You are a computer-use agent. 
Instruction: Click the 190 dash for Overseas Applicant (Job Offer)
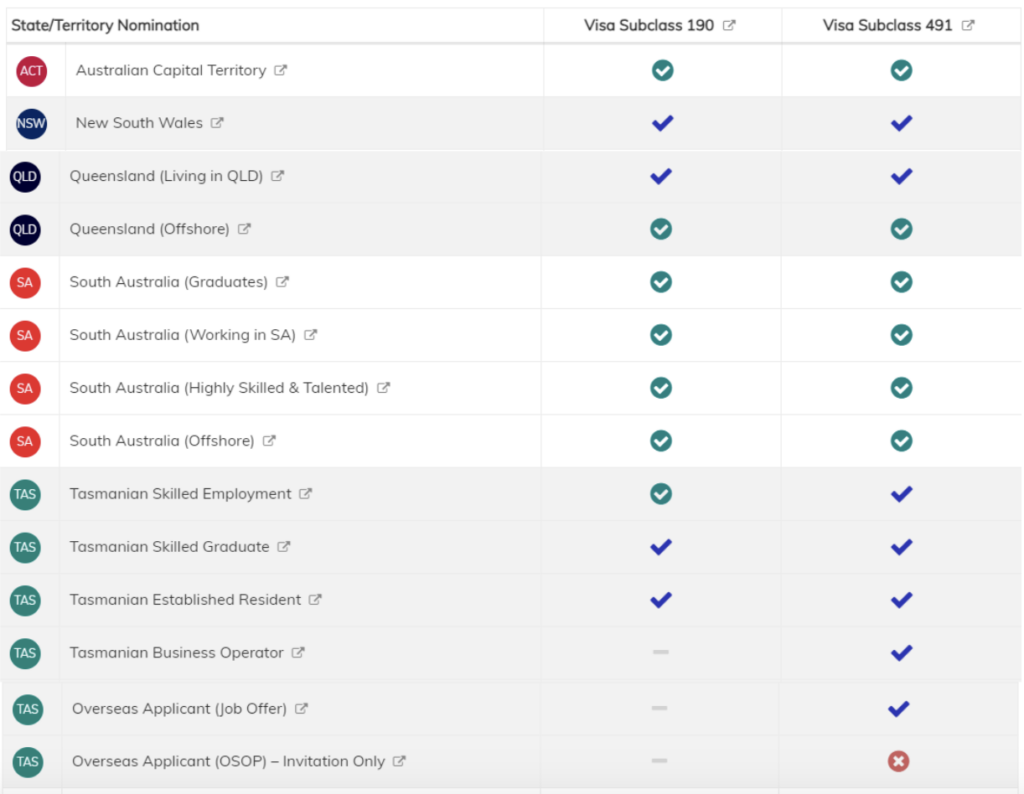[x=660, y=708]
